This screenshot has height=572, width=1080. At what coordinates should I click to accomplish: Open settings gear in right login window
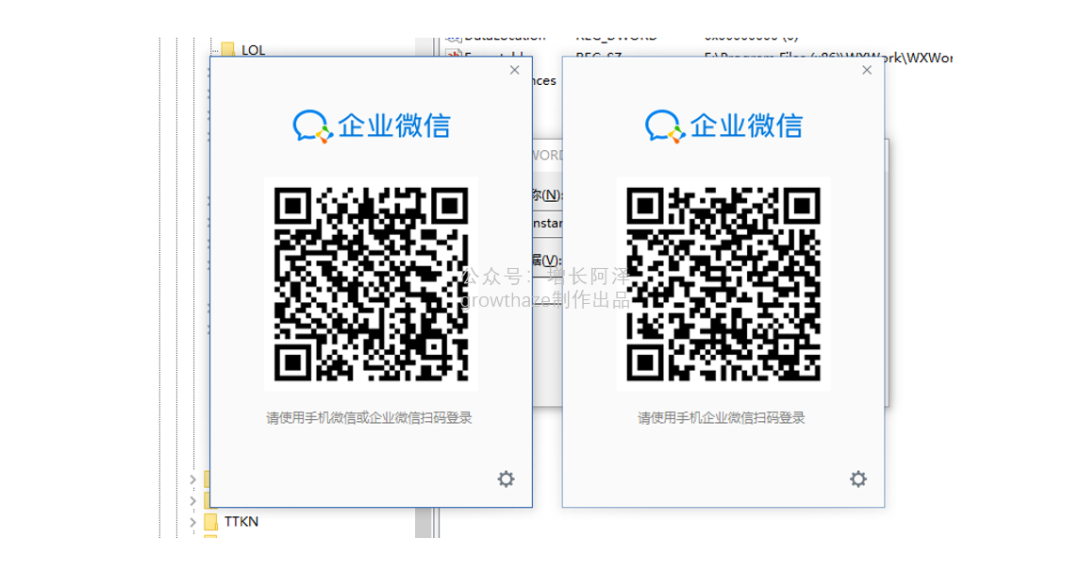858,479
